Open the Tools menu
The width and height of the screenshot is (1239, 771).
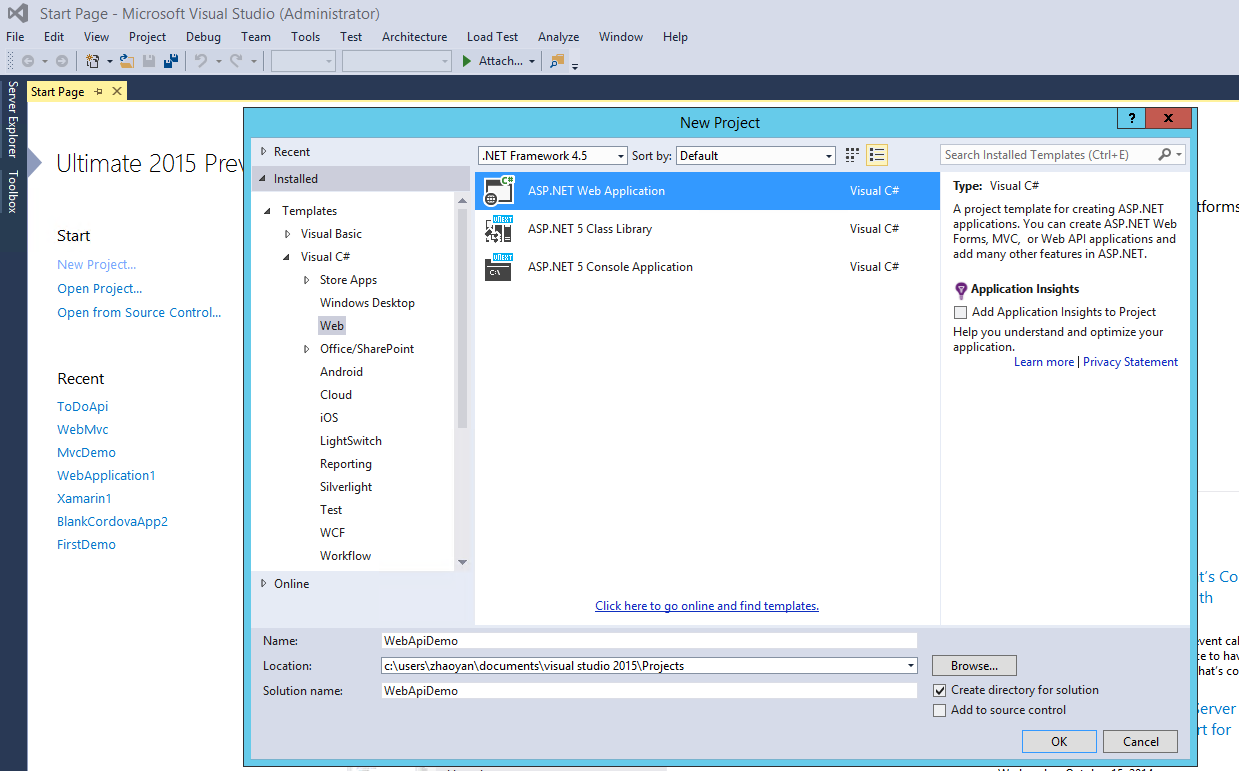(306, 37)
